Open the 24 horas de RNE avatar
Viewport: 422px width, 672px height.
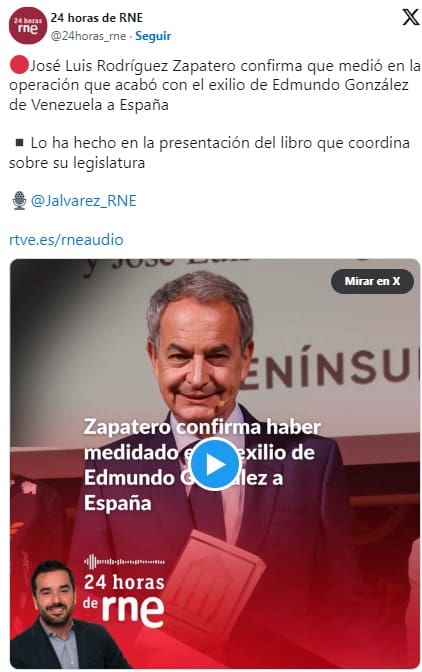point(27,26)
